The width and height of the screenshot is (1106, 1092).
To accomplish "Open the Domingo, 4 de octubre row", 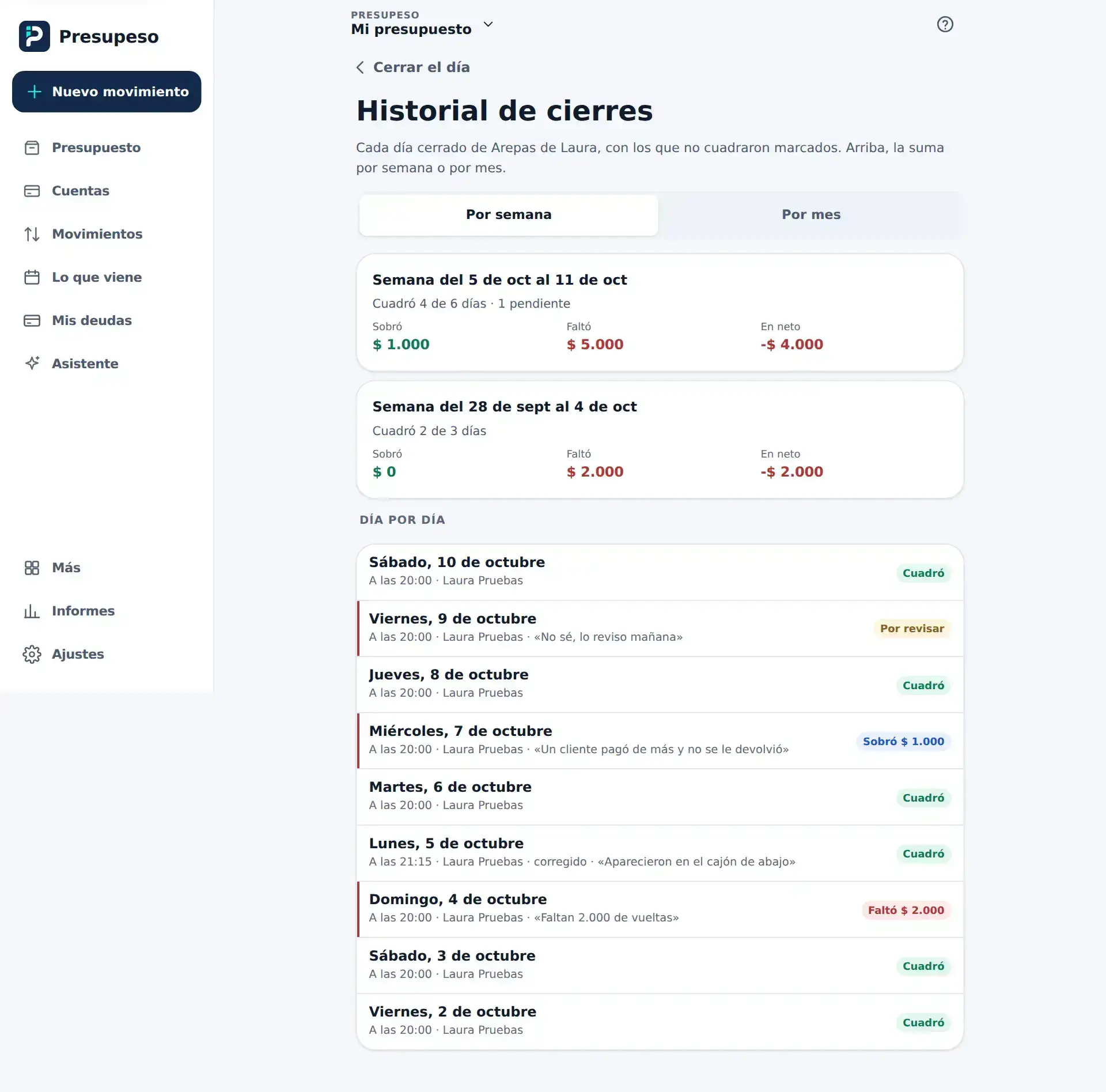I will tap(660, 909).
